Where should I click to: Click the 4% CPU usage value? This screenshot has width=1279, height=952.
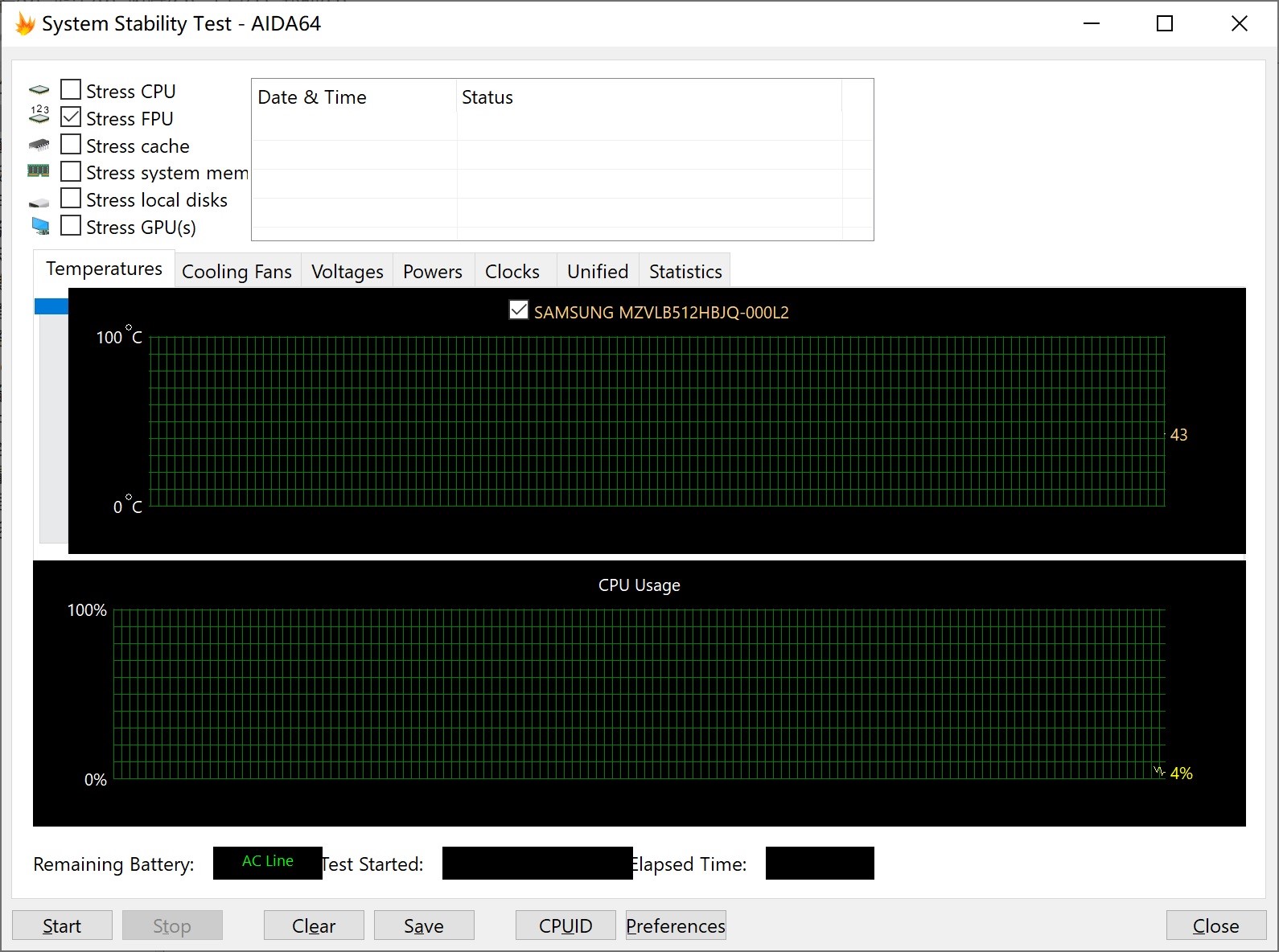1181,773
